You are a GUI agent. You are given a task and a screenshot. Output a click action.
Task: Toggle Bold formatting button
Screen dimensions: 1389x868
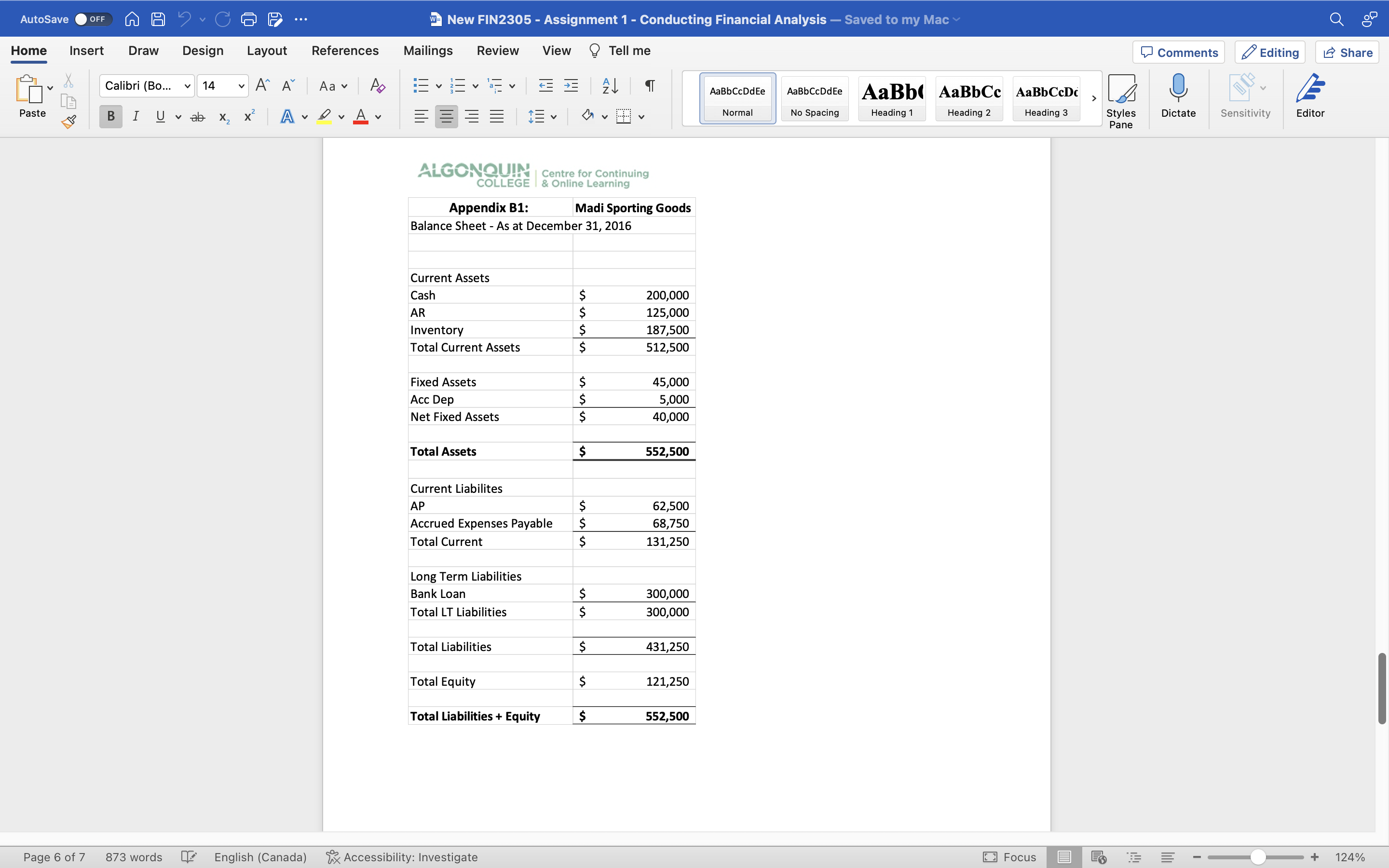point(111,117)
